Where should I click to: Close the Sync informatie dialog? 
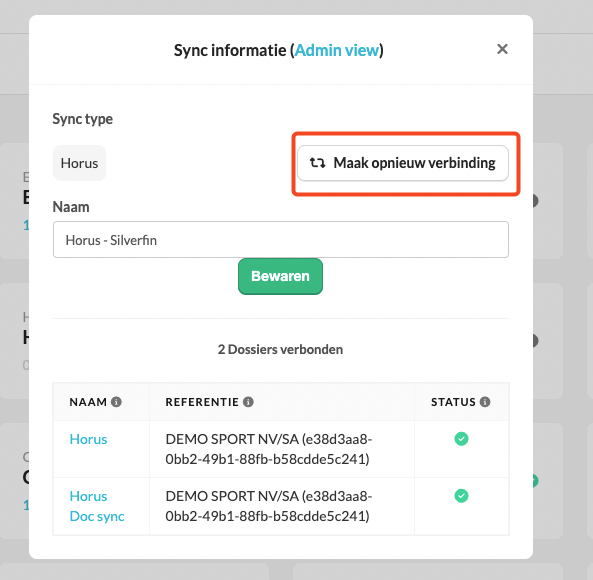502,49
